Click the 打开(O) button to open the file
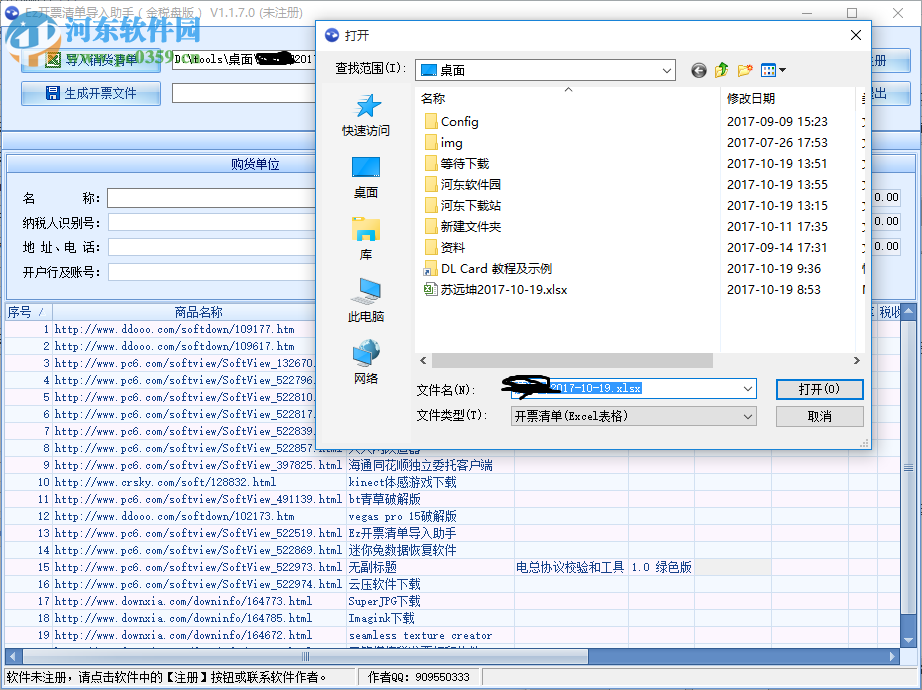 [819, 389]
